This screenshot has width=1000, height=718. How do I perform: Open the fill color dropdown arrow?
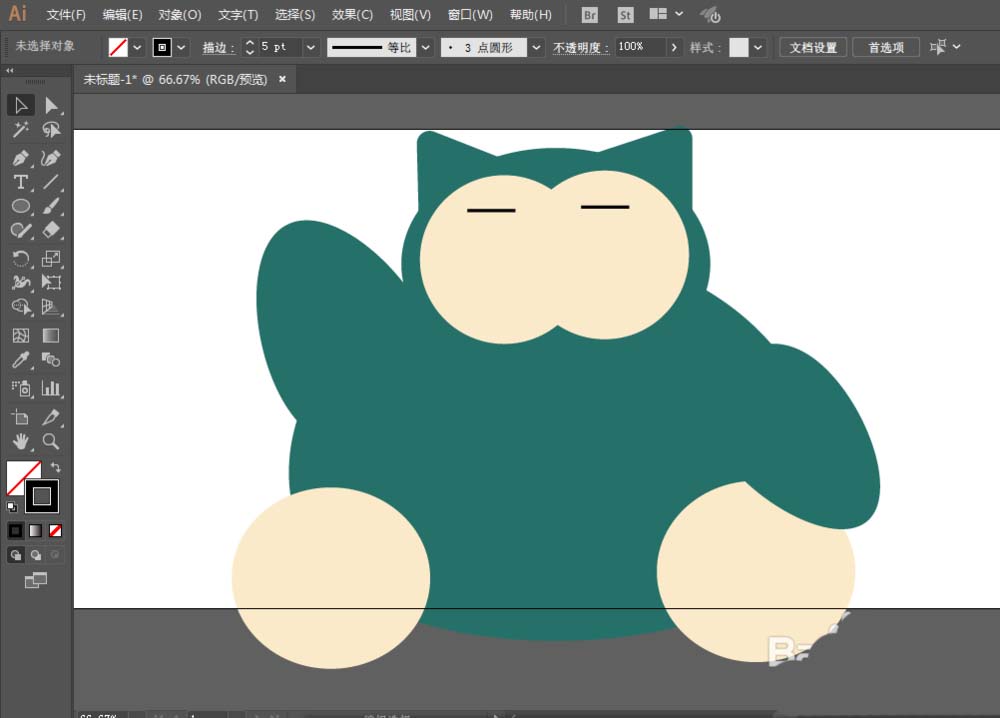coord(137,47)
